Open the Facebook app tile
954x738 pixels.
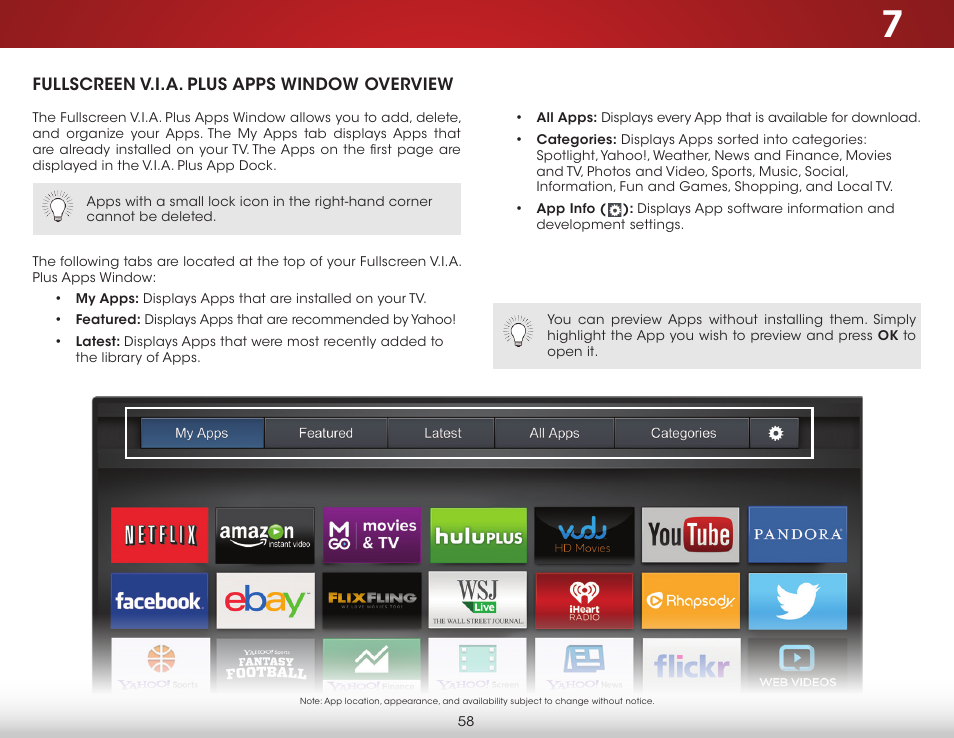point(159,600)
